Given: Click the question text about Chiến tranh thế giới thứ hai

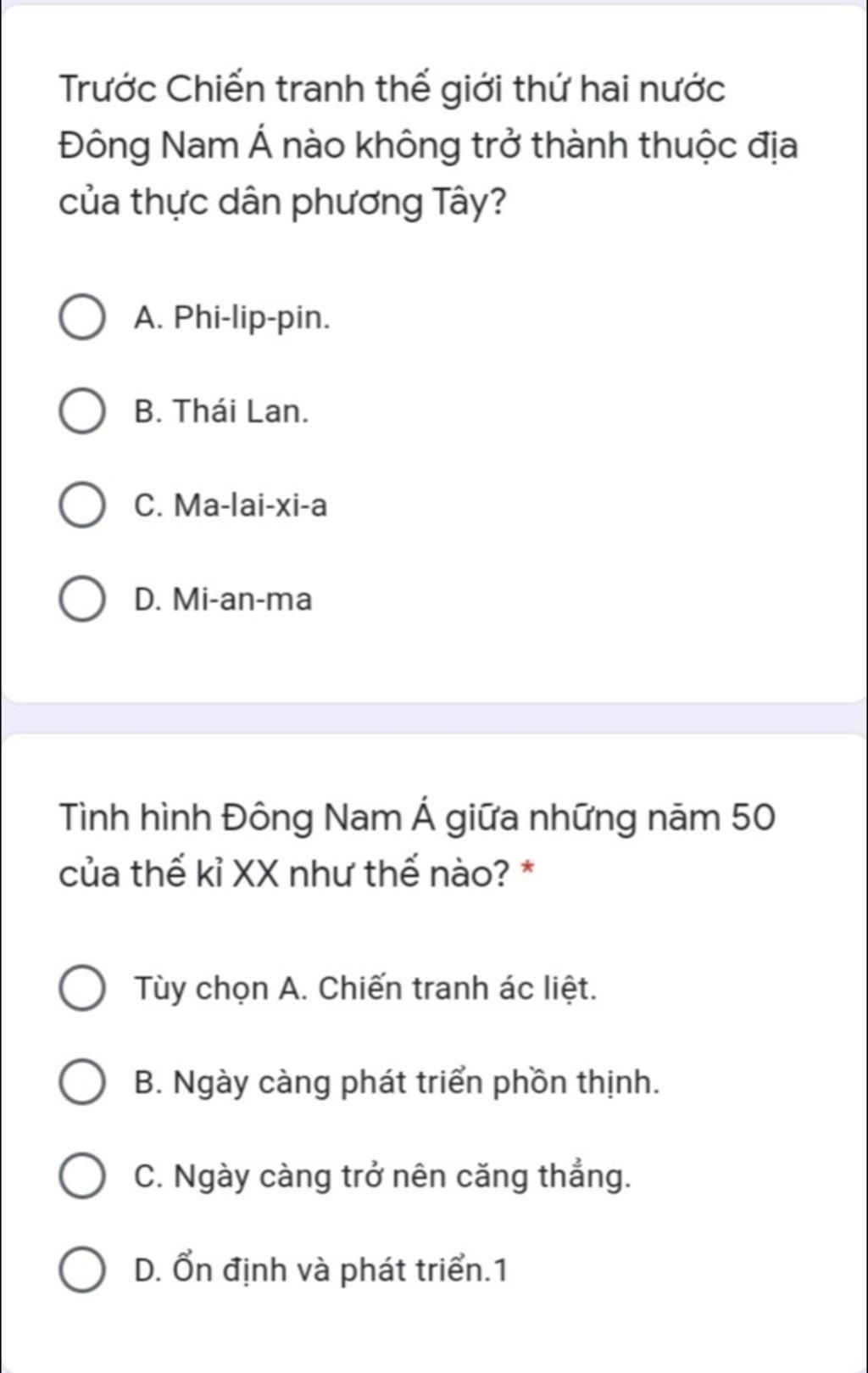Looking at the screenshot, I should (428, 146).
